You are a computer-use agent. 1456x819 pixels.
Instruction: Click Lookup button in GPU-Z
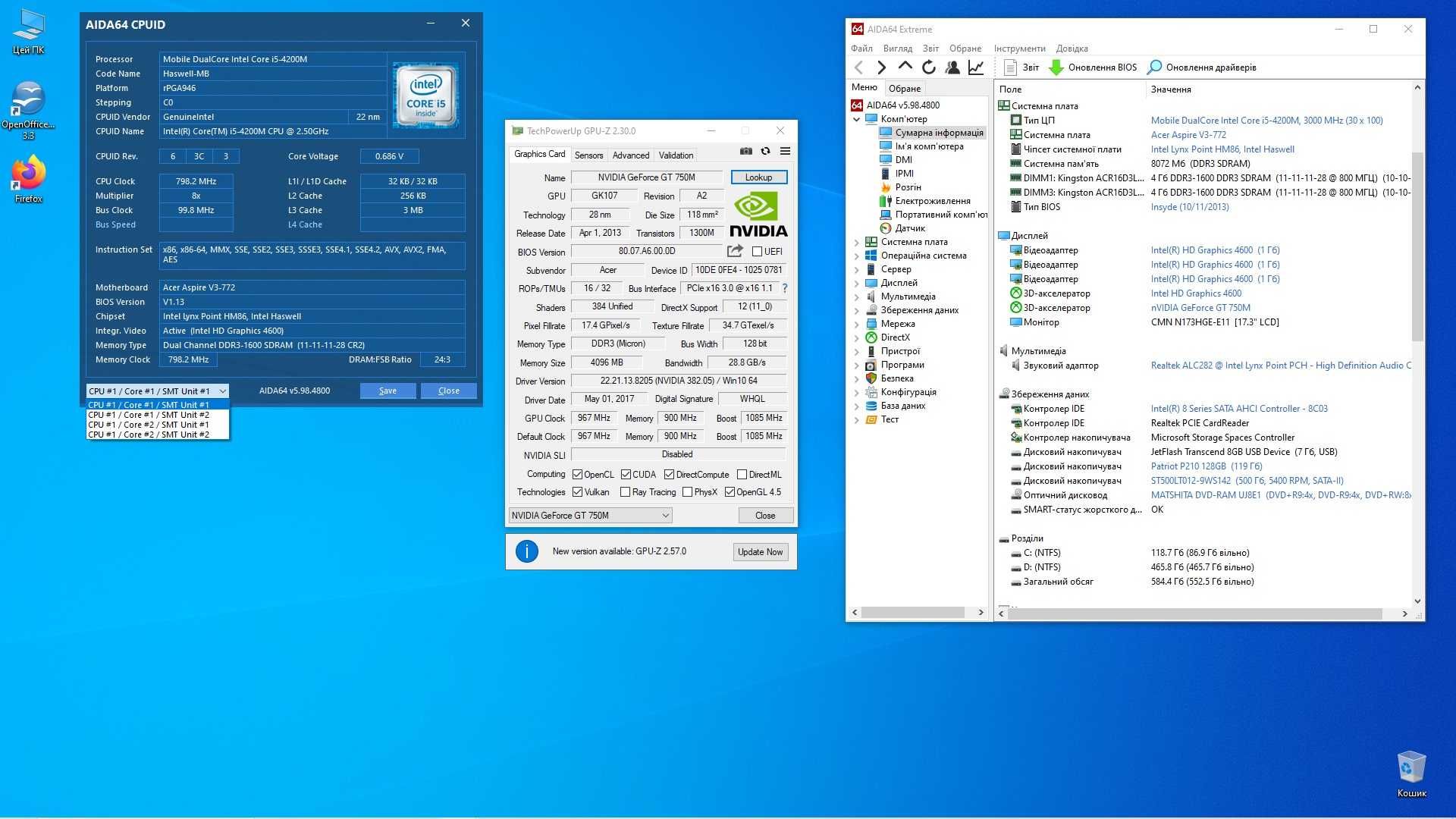pyautogui.click(x=758, y=177)
